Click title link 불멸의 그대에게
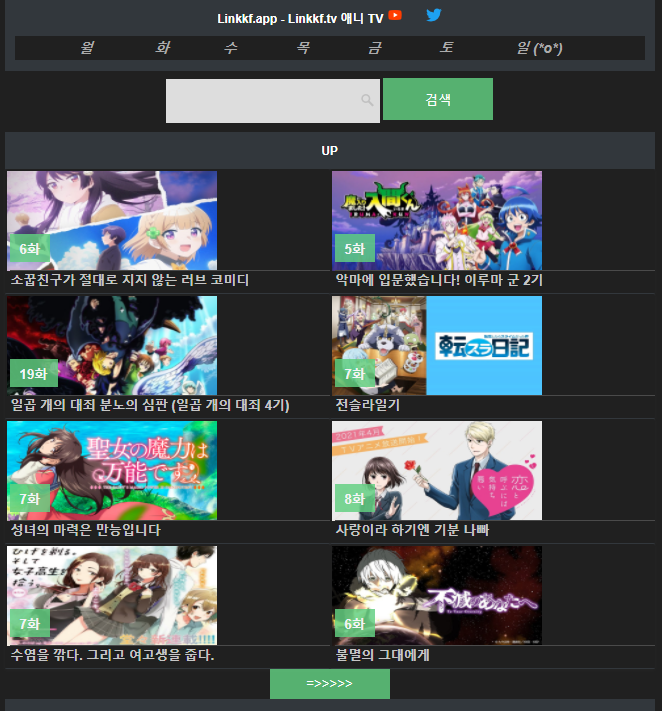Viewport: 662px width, 711px height. (x=382, y=655)
